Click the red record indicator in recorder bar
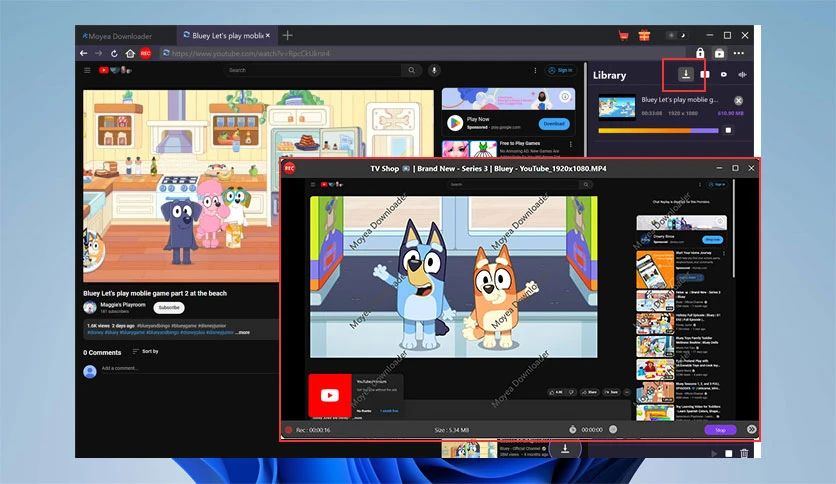 click(x=288, y=430)
